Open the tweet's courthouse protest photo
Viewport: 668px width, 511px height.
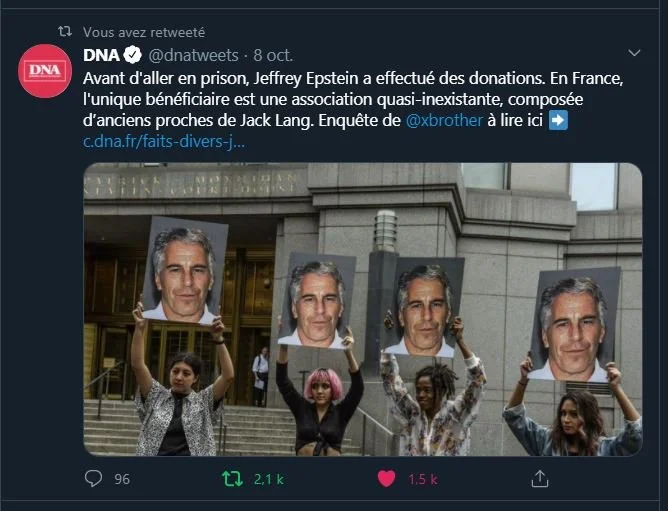(x=363, y=309)
